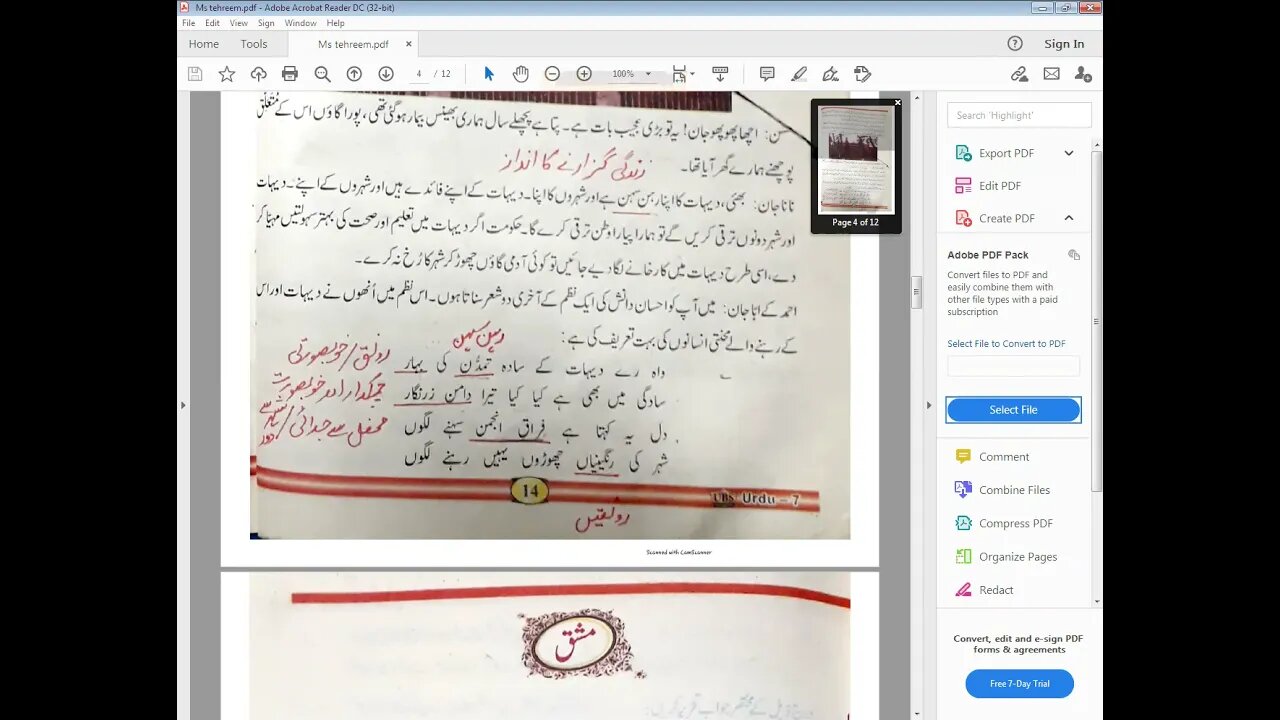Click the fit page scrolling icon
1280x720 pixels.
tap(680, 74)
